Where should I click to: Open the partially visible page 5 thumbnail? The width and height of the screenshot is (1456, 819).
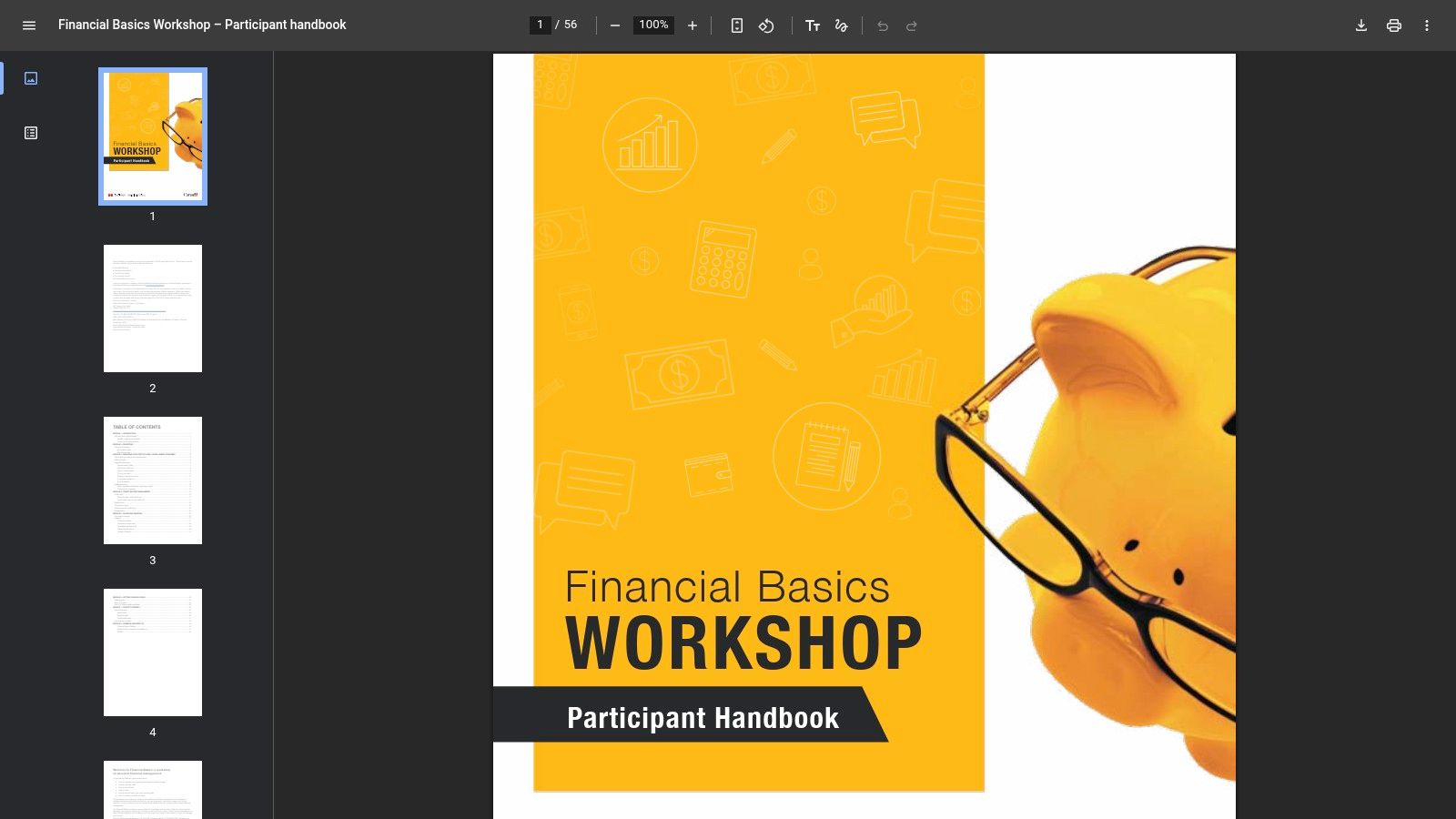point(153,790)
